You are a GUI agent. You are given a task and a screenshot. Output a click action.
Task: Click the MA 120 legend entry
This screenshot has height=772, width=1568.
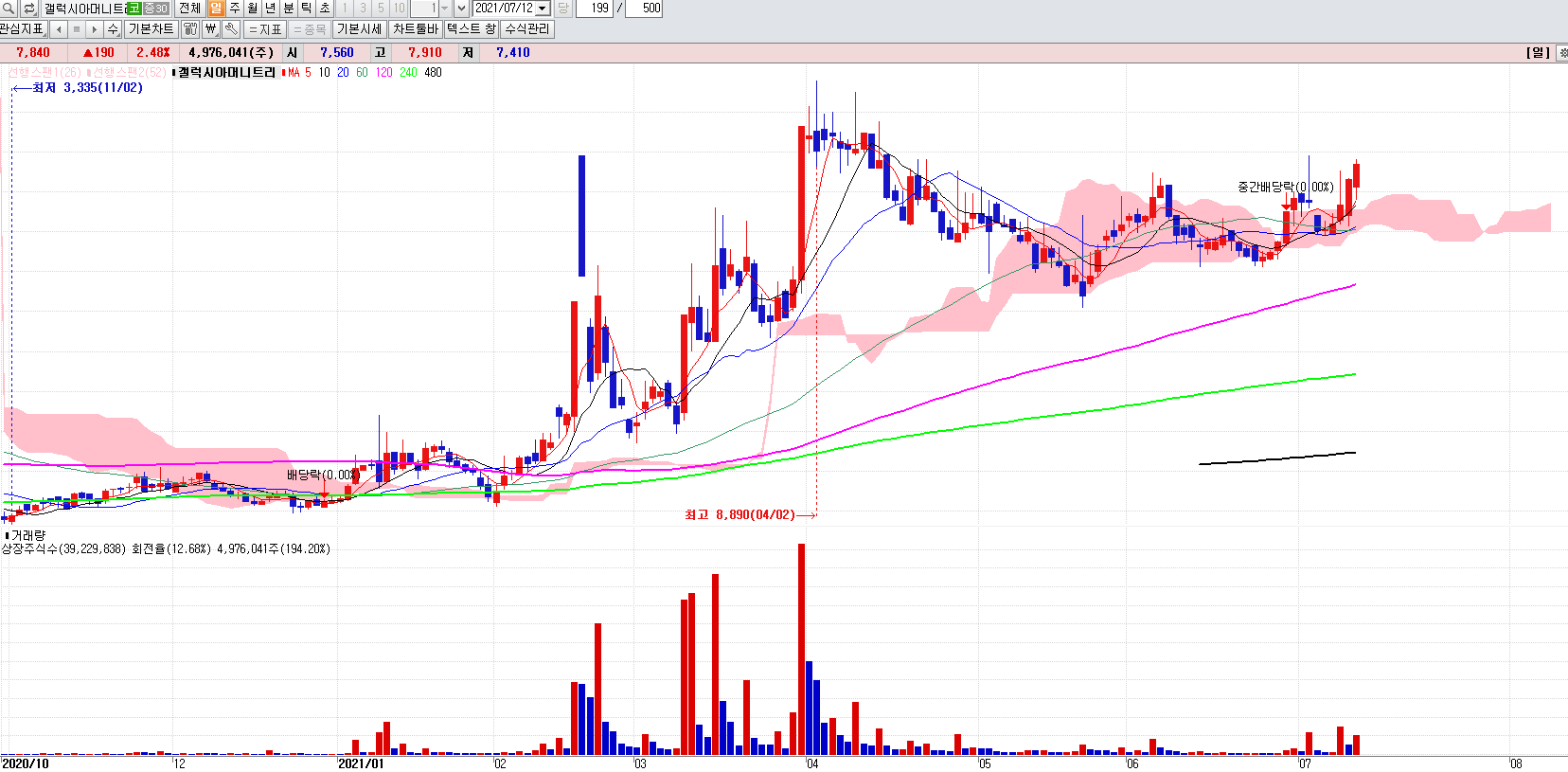tap(383, 73)
